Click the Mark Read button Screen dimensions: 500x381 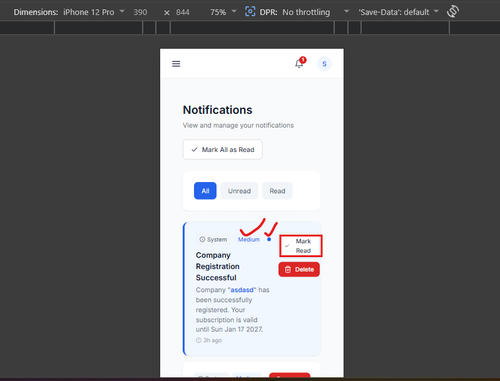301,246
